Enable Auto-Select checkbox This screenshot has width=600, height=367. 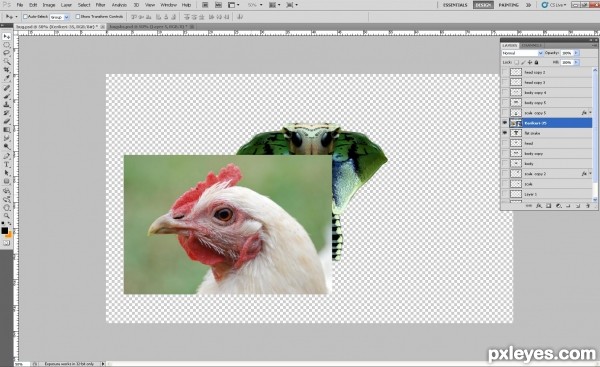(25, 17)
